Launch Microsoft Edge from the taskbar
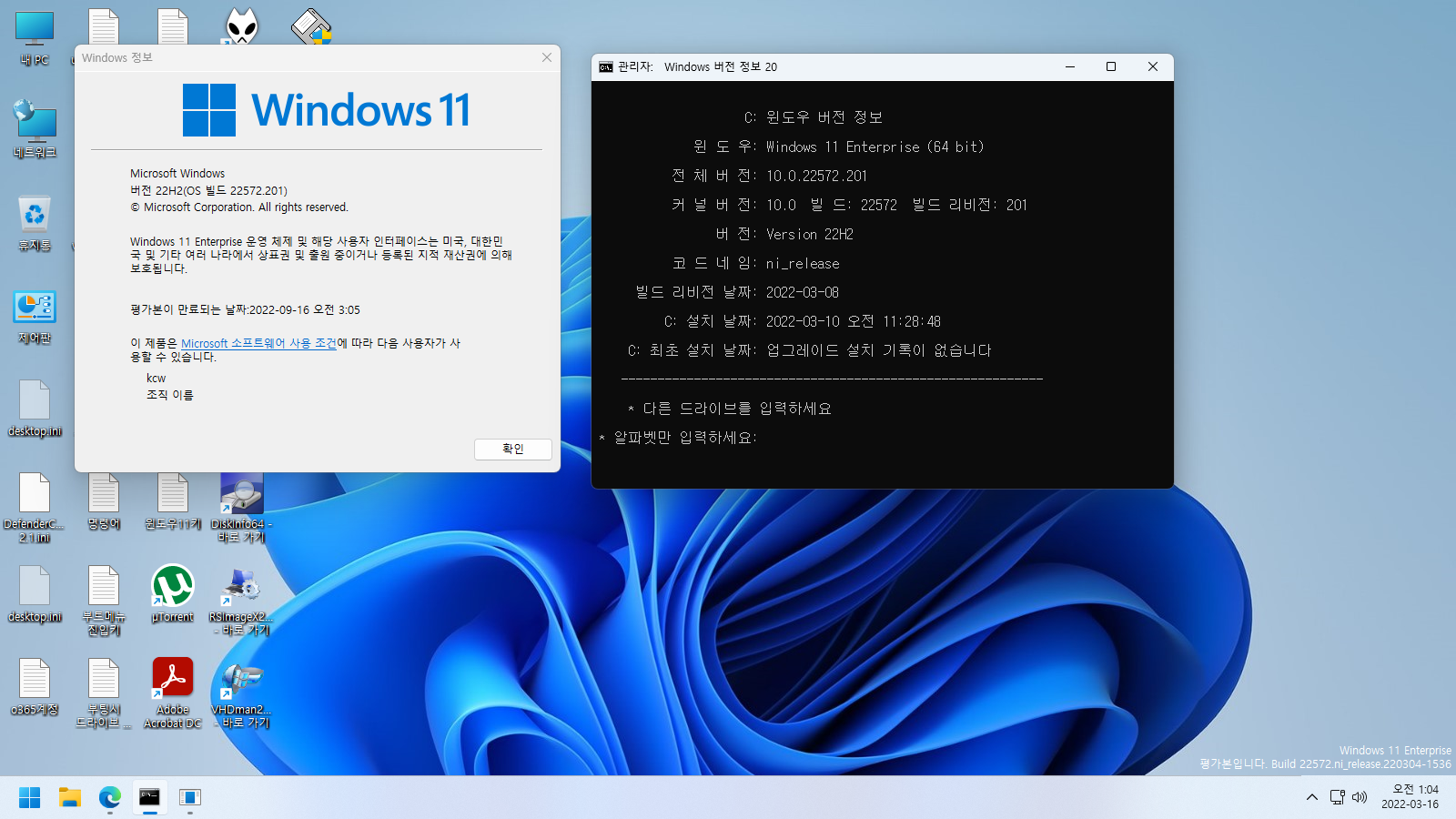The width and height of the screenshot is (1456, 819). (x=110, y=797)
